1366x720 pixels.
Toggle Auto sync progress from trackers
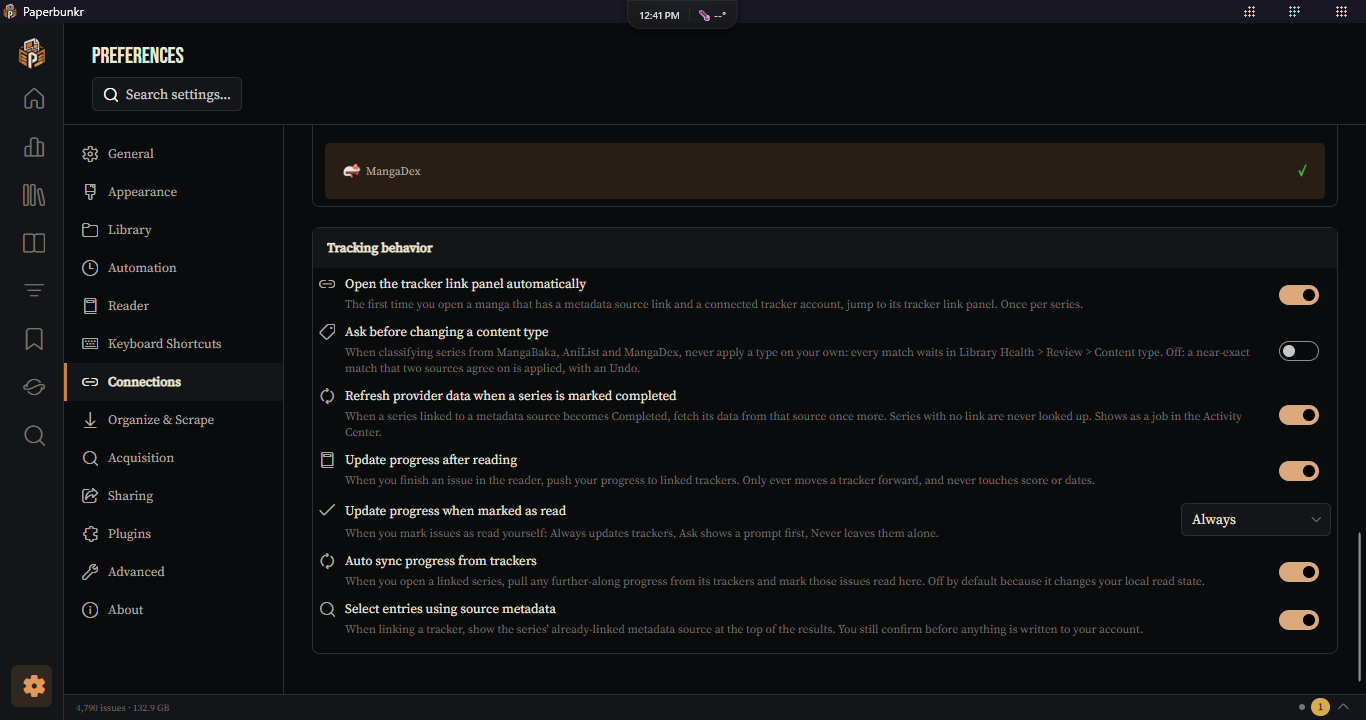pos(1299,572)
